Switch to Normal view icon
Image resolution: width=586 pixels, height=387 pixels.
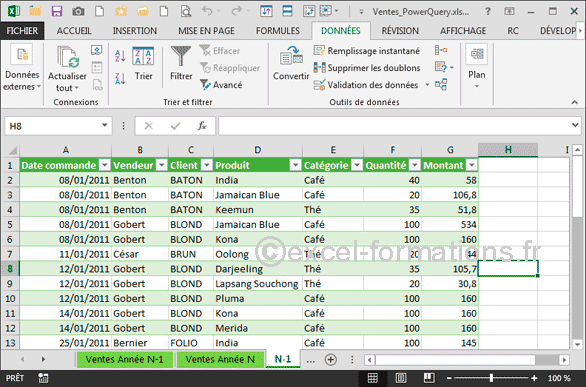coord(372,378)
